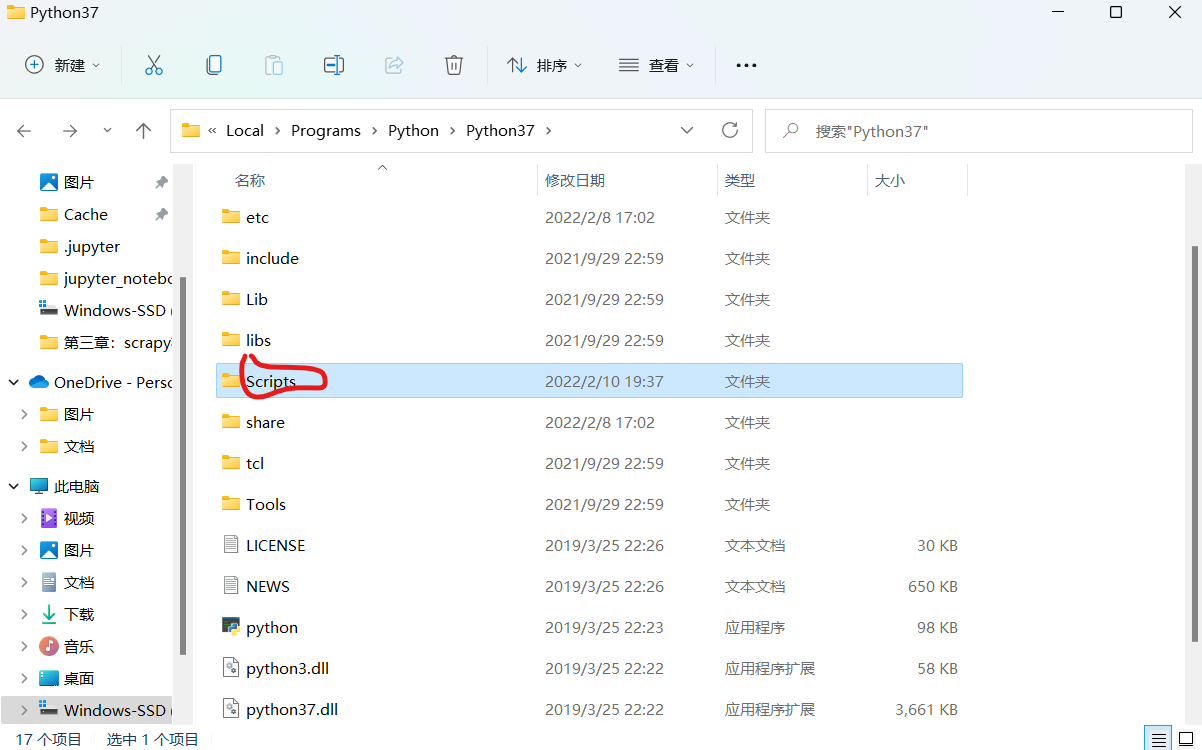Click the etc folder icon

231,217
